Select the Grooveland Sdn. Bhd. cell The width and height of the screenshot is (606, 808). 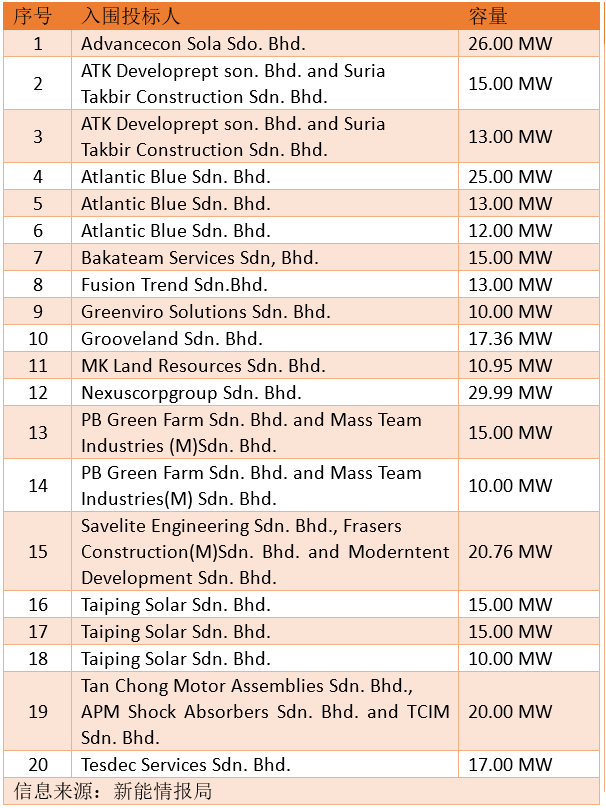click(172, 339)
